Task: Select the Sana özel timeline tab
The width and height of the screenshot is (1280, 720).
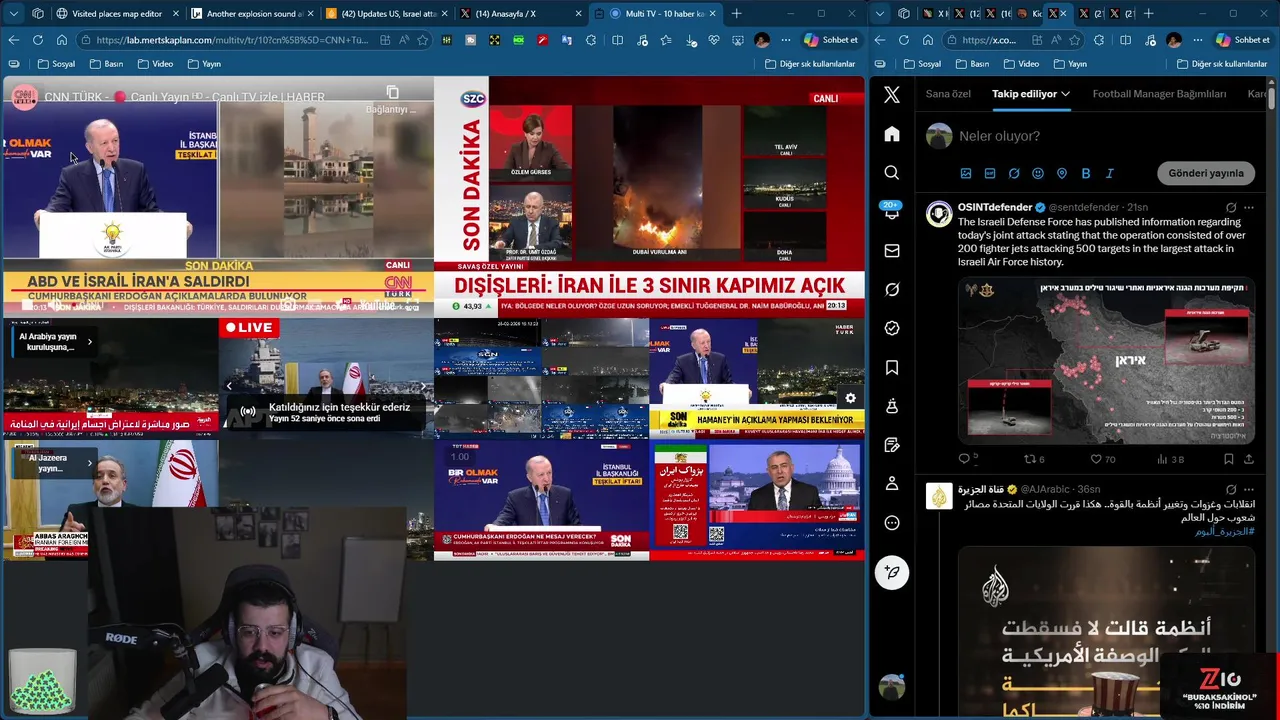Action: pos(948,94)
